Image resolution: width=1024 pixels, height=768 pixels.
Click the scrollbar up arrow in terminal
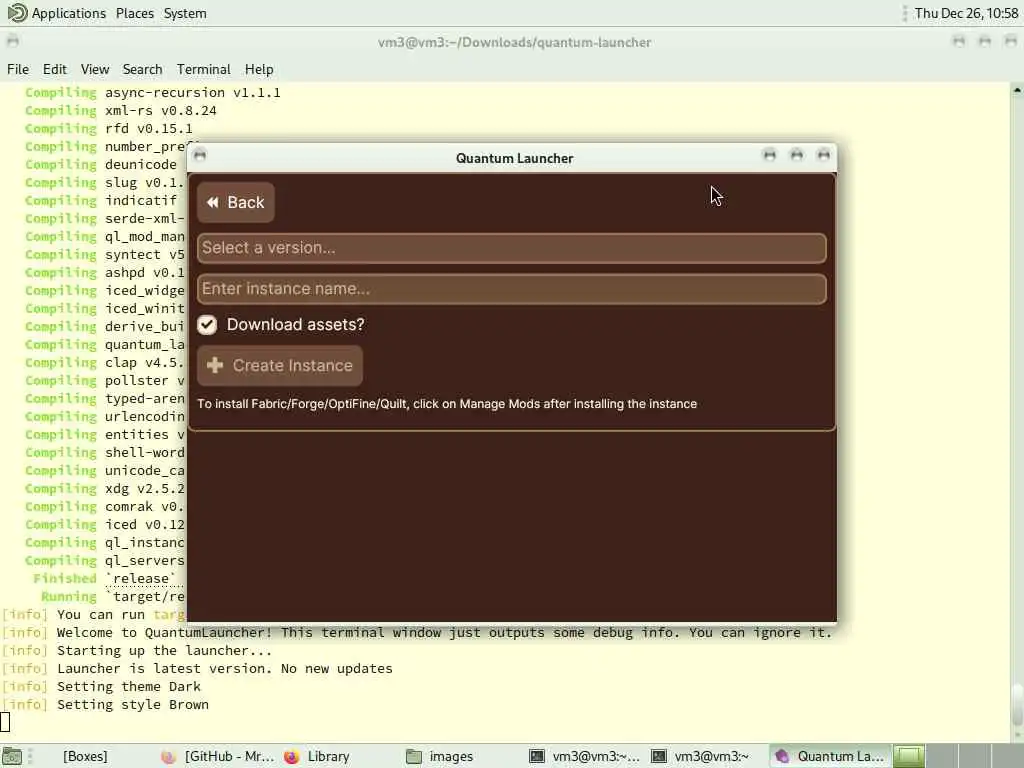click(x=1017, y=90)
